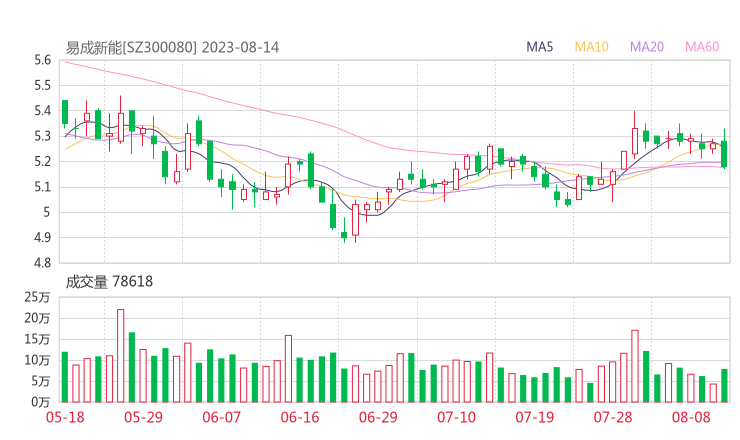740x440 pixels.
Task: Click the 成交量 78618 volume label
Action: click(109, 281)
